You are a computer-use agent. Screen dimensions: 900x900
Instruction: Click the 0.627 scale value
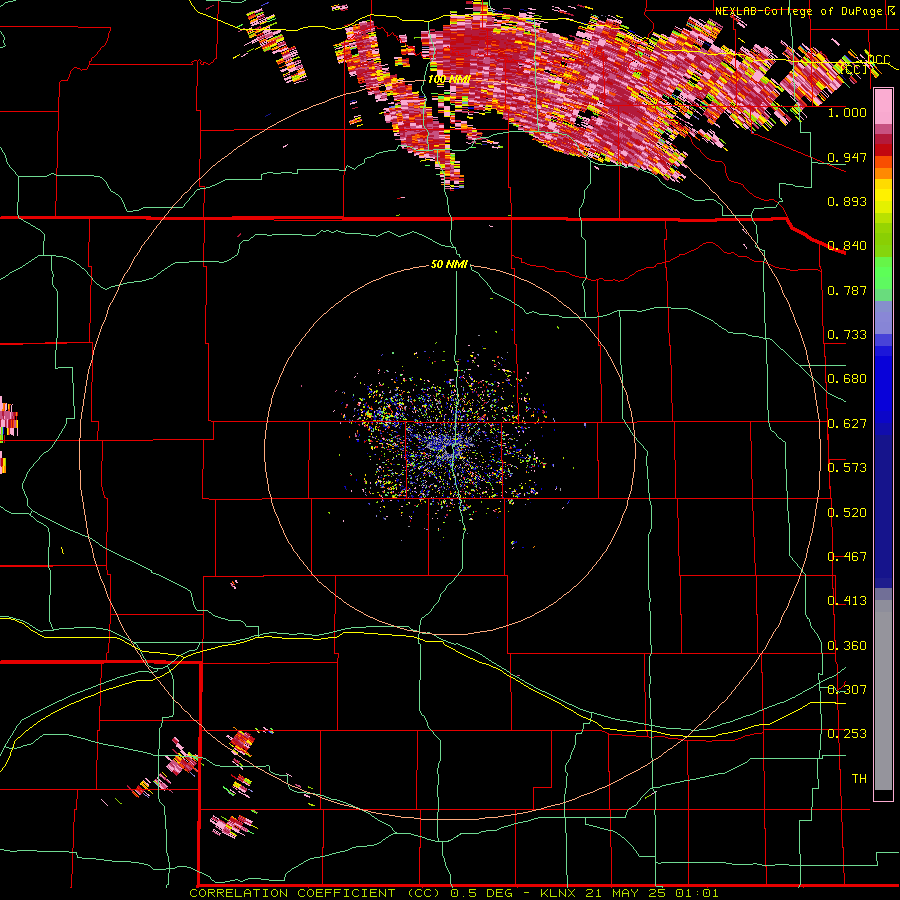click(847, 424)
